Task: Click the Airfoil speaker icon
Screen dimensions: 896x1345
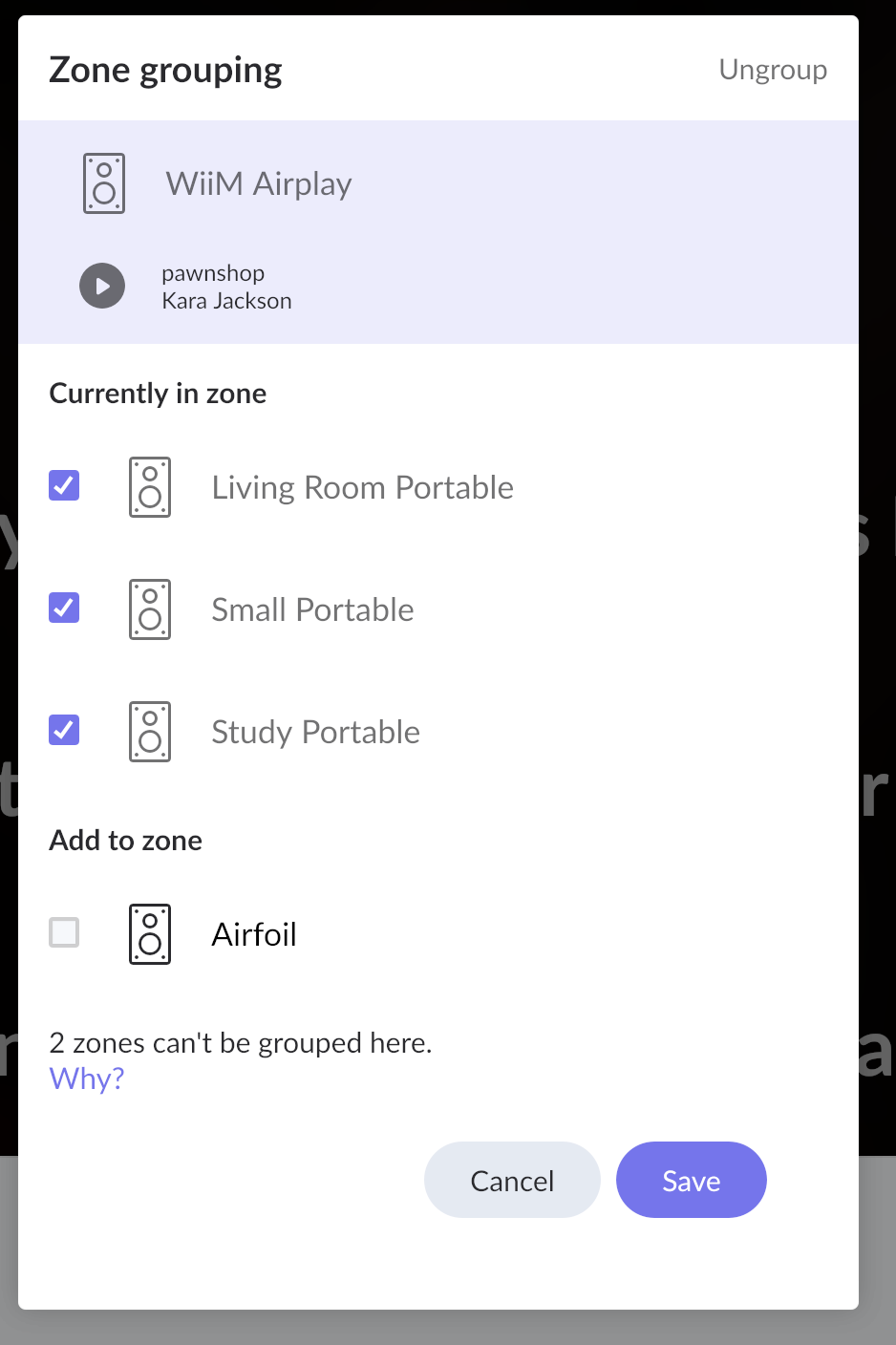Action: click(150, 934)
